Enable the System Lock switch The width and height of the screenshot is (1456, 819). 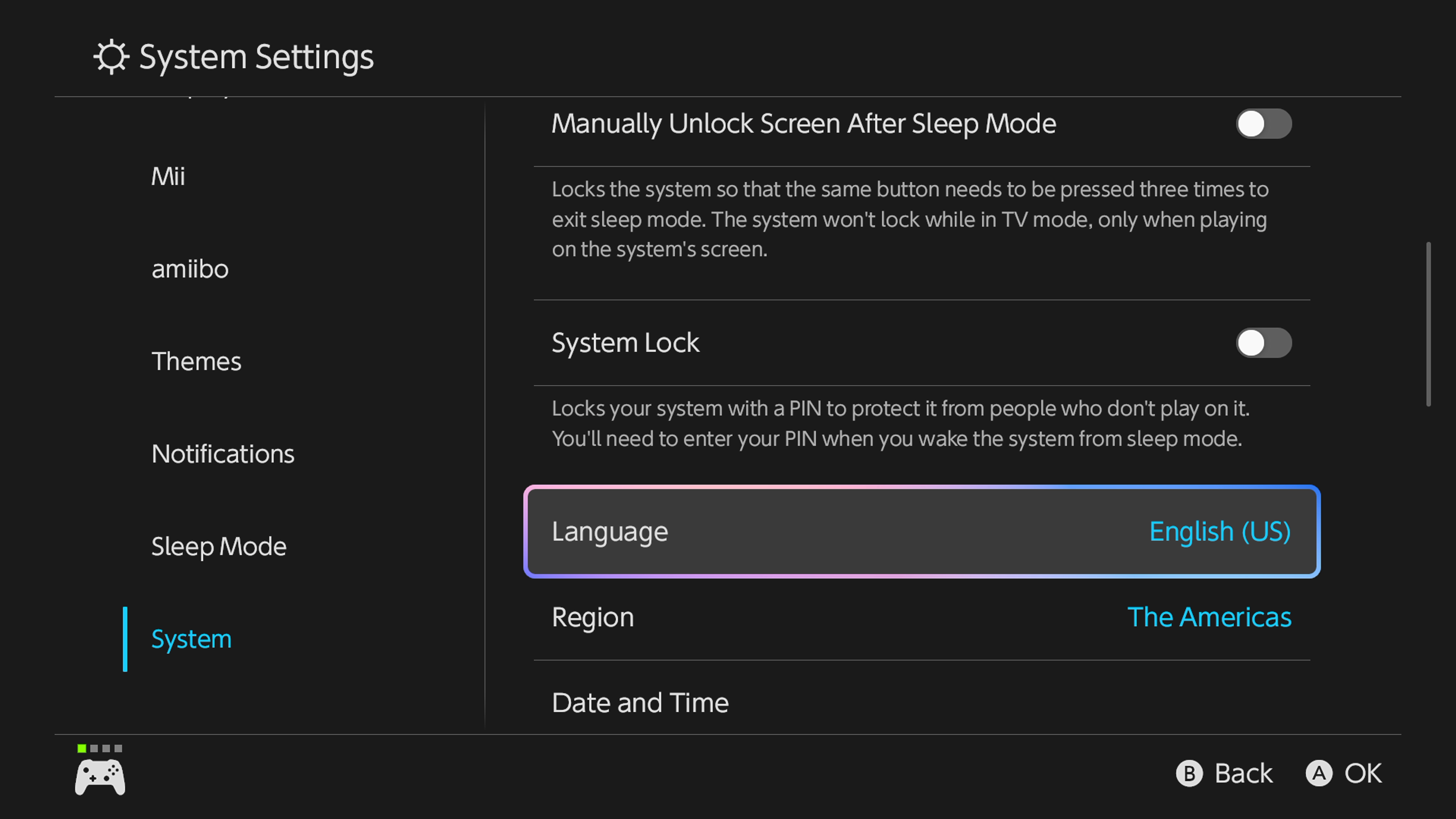tap(1263, 343)
